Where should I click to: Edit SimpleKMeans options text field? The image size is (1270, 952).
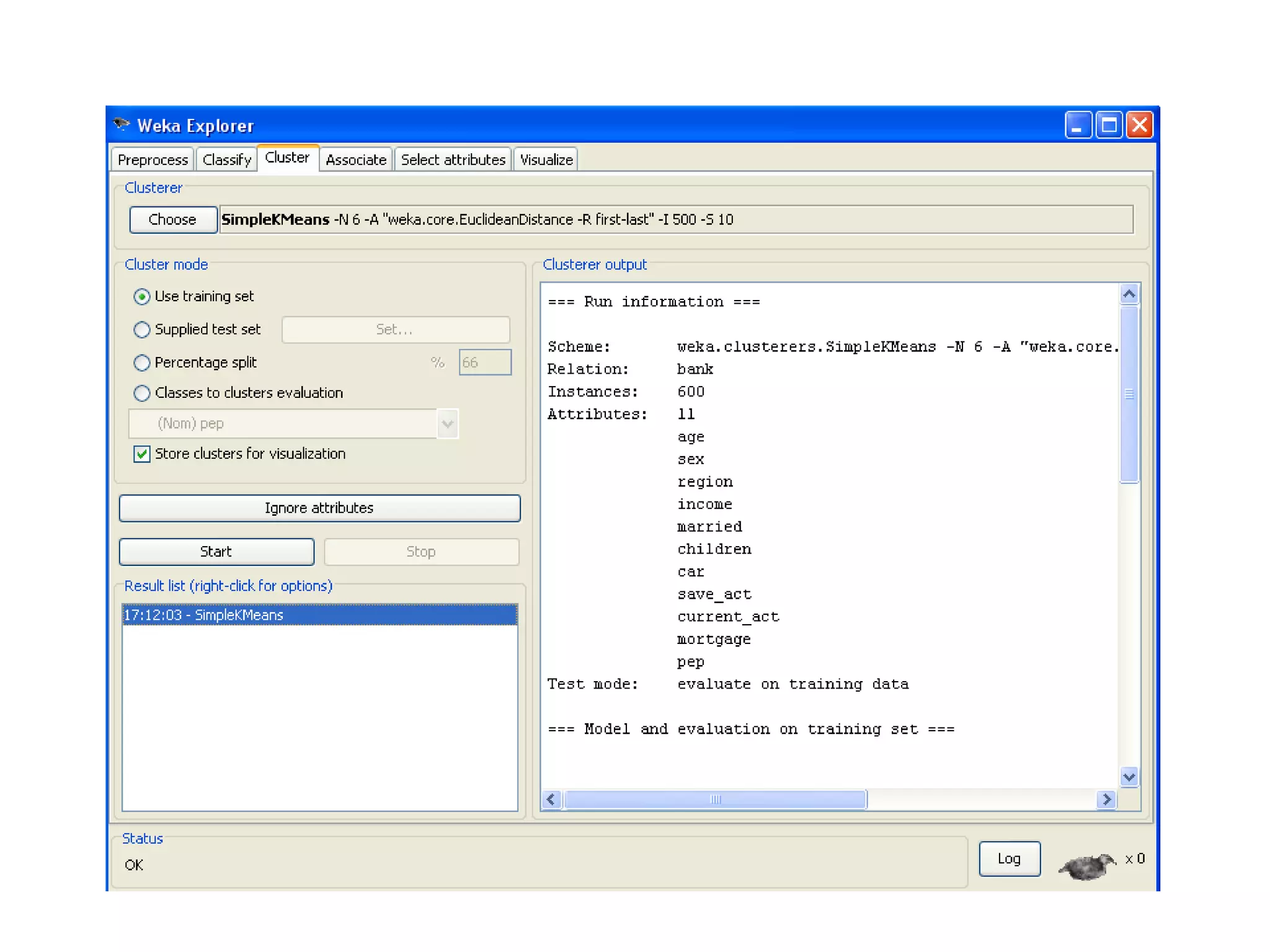[677, 219]
